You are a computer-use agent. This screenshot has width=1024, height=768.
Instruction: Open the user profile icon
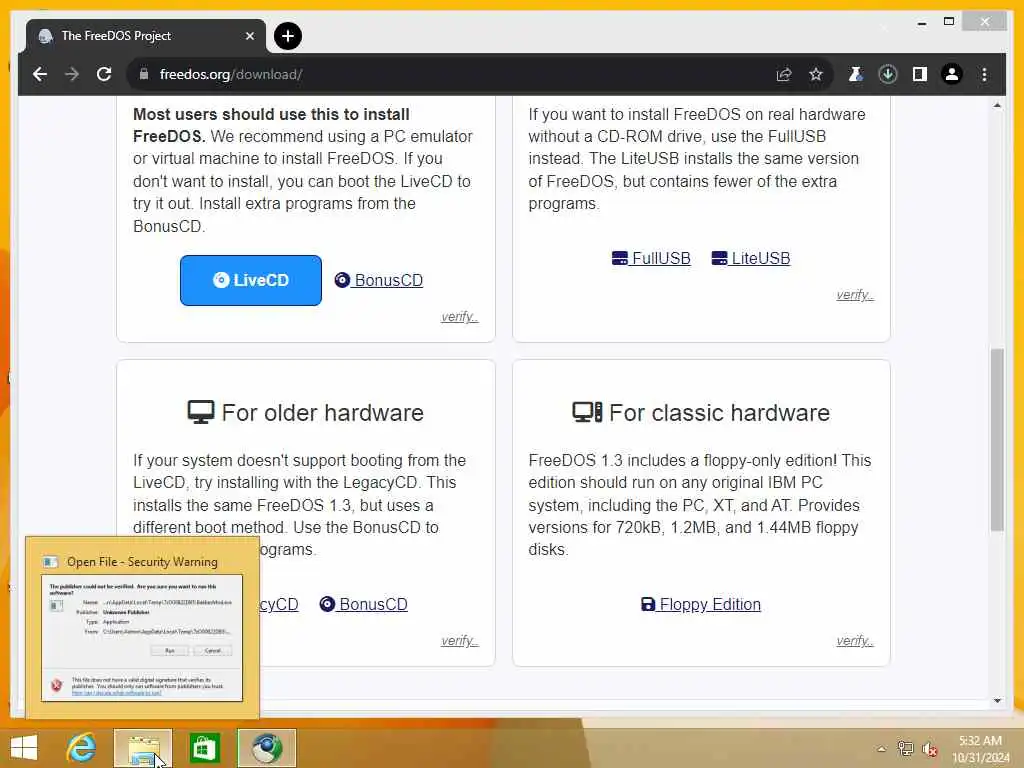coord(952,74)
